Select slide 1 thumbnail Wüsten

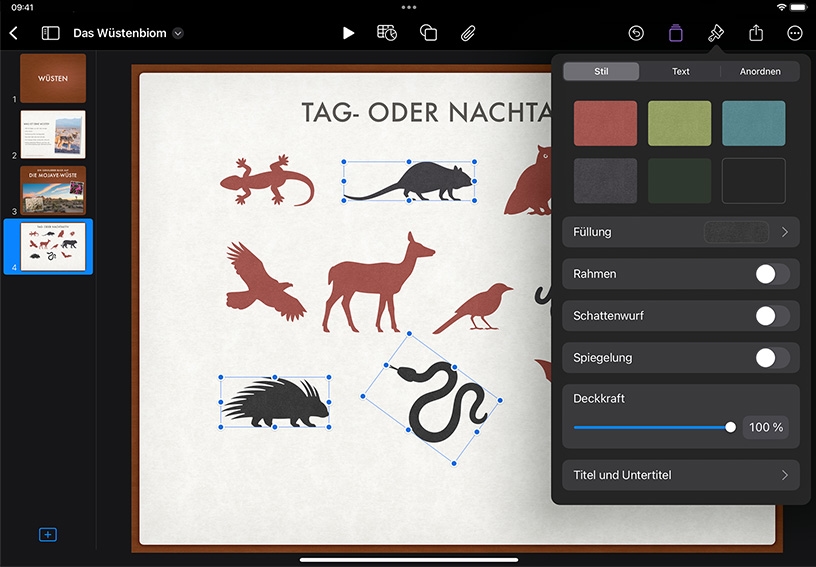53,78
